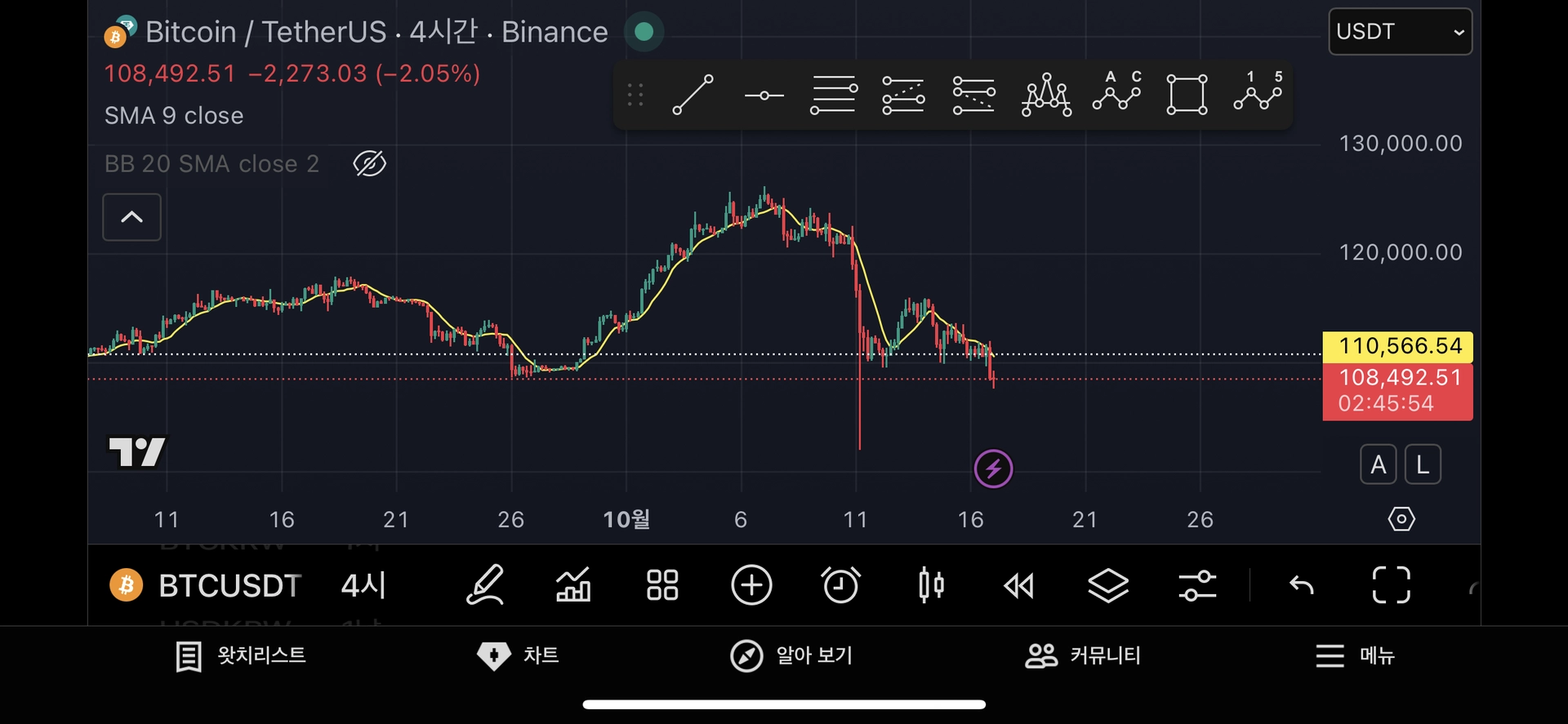This screenshot has height=724, width=1568.
Task: Toggle log scale with the L button
Action: [1422, 465]
